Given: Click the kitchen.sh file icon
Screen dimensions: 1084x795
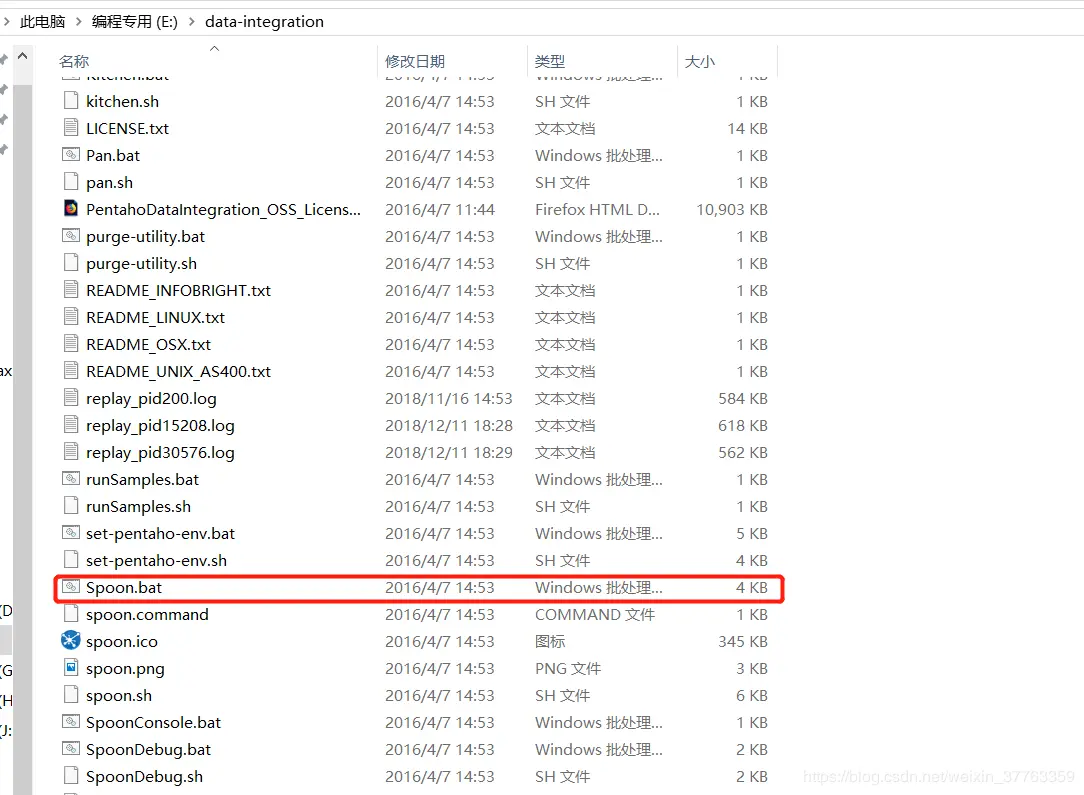Looking at the screenshot, I should click(x=71, y=101).
